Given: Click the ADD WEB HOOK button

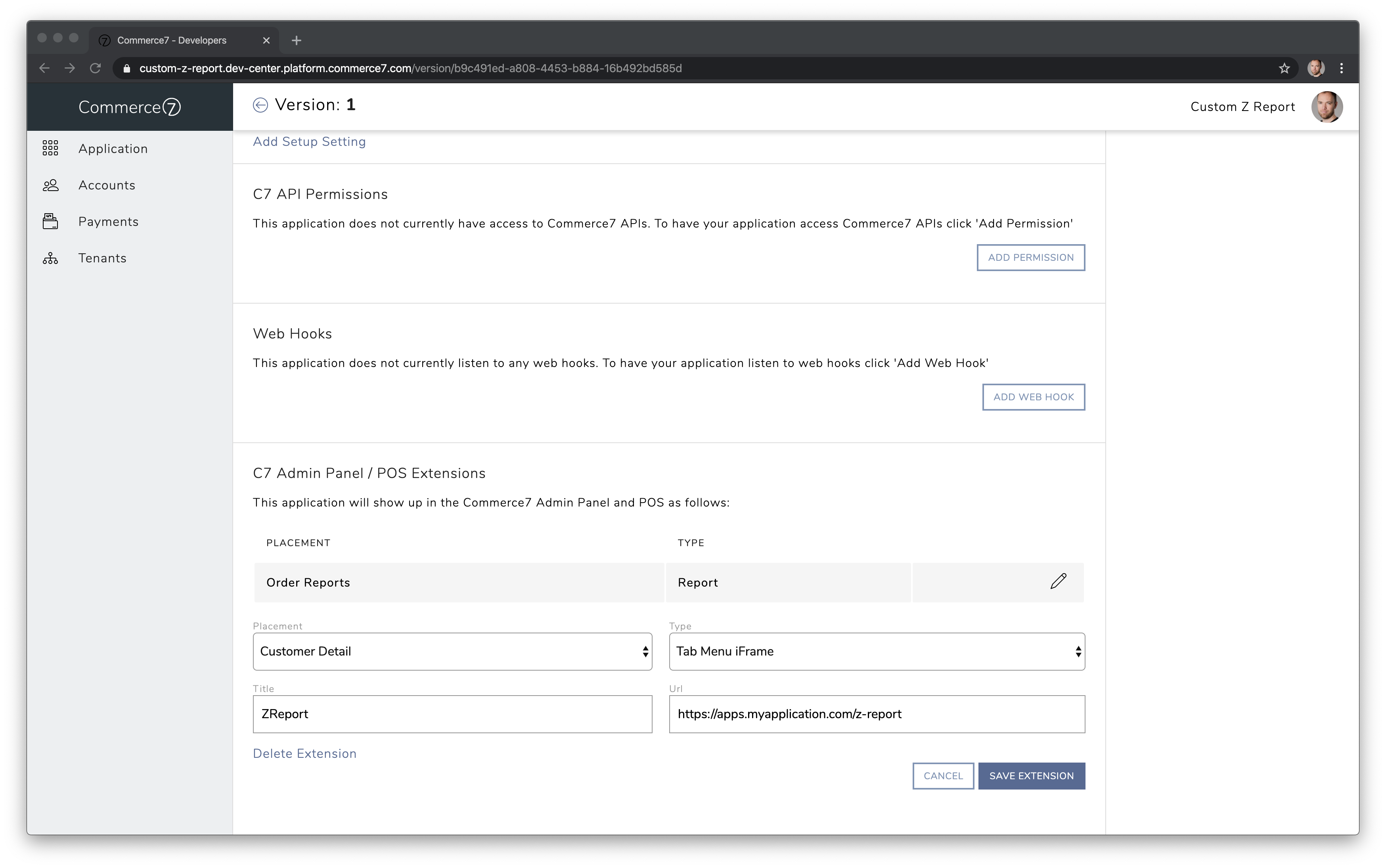Looking at the screenshot, I should [1033, 397].
